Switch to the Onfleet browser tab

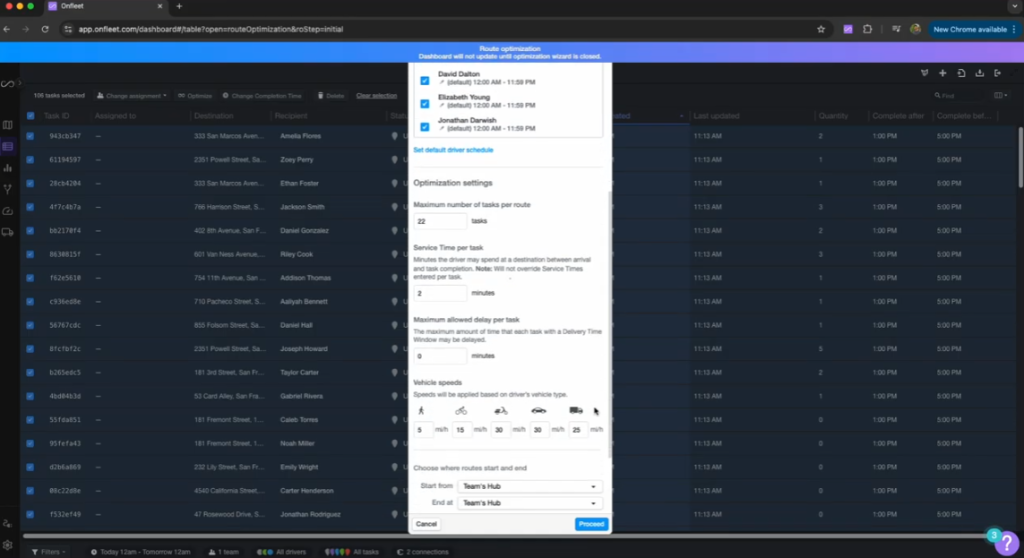tap(104, 6)
